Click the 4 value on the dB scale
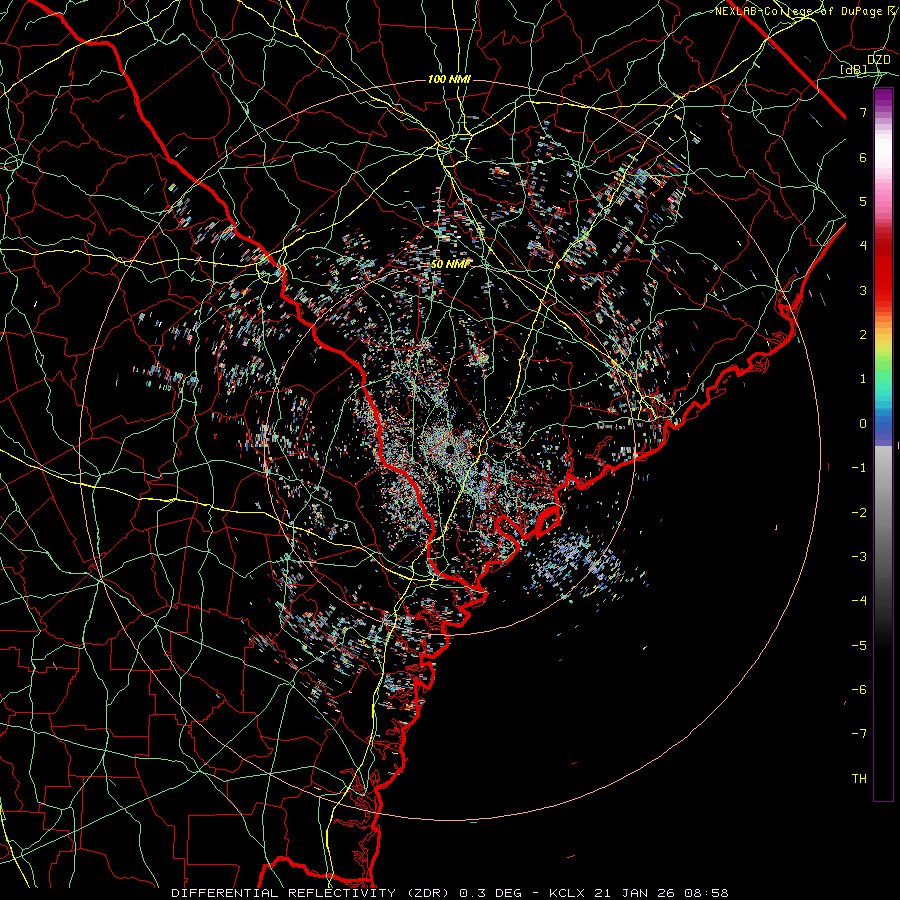 point(863,246)
